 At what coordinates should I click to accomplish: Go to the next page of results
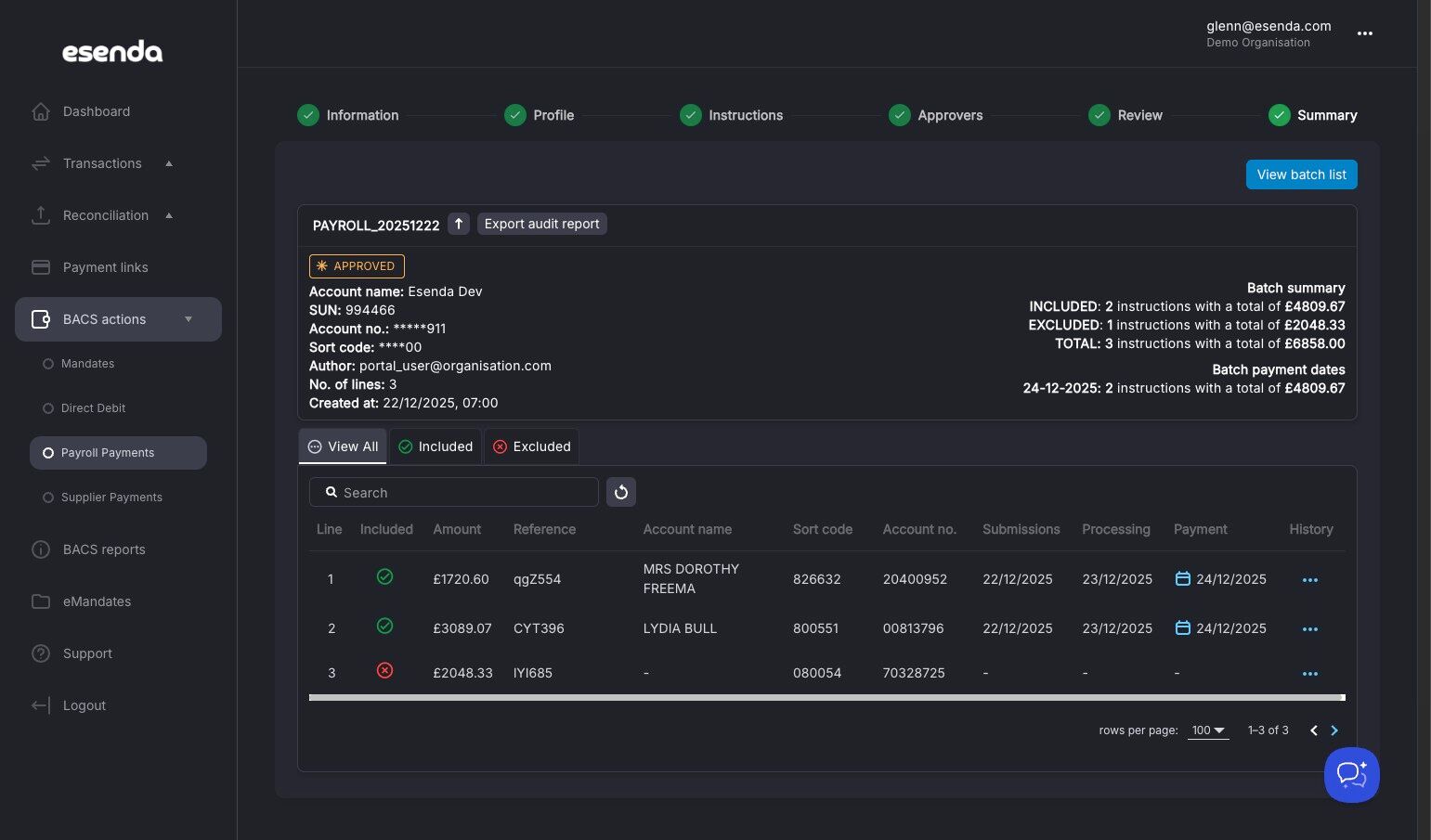click(1334, 730)
